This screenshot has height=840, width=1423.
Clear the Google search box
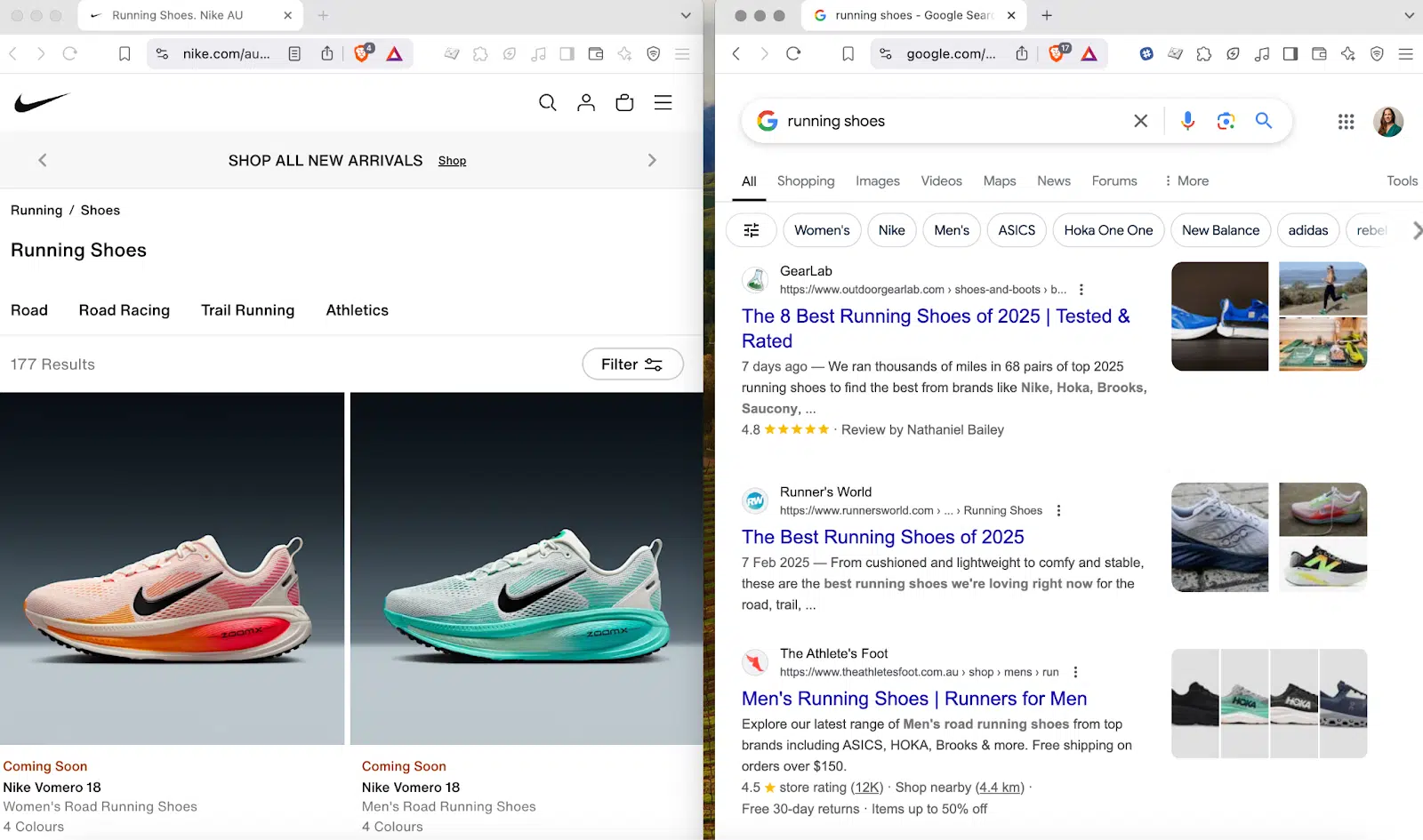point(1141,121)
